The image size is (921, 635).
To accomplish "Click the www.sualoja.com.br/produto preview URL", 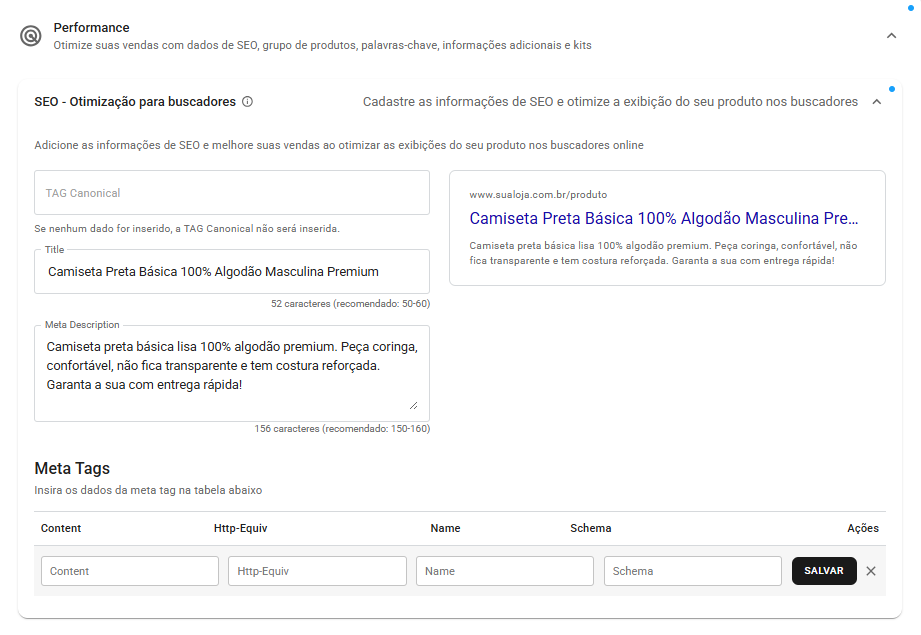I will click(x=538, y=194).
